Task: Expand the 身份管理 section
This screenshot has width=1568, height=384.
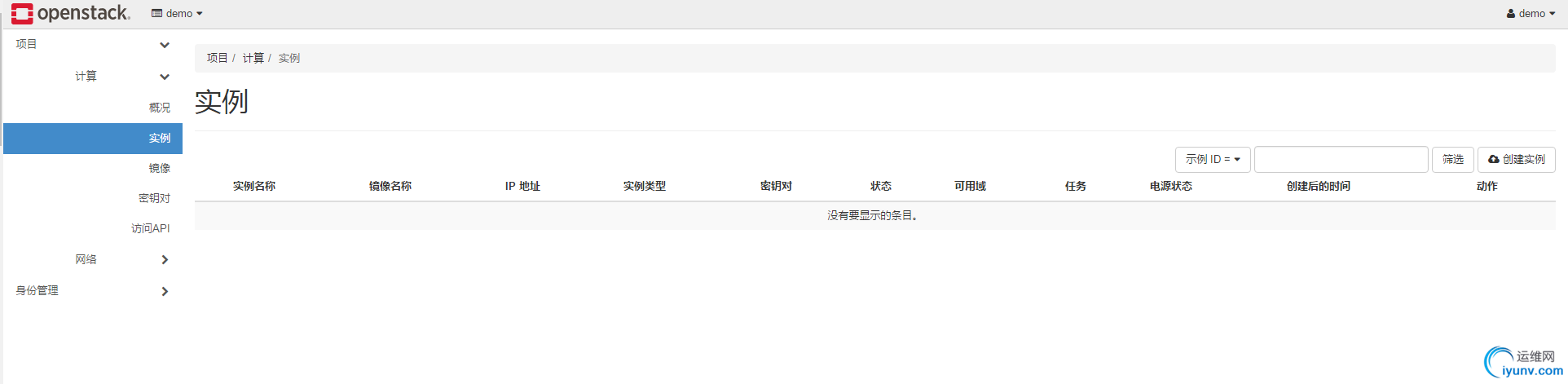Action: [93, 291]
